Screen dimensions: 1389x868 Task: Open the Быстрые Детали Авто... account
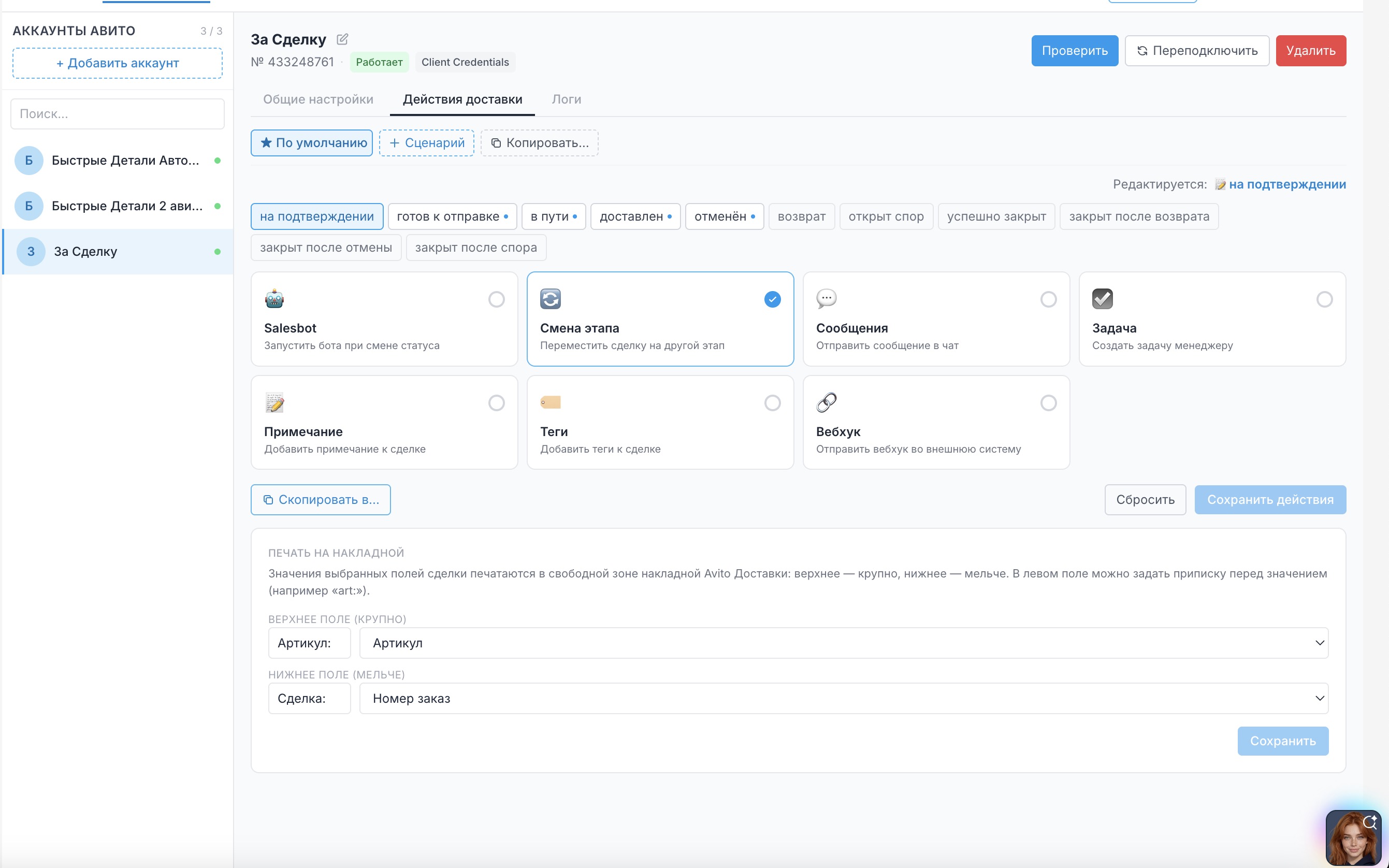tap(118, 160)
